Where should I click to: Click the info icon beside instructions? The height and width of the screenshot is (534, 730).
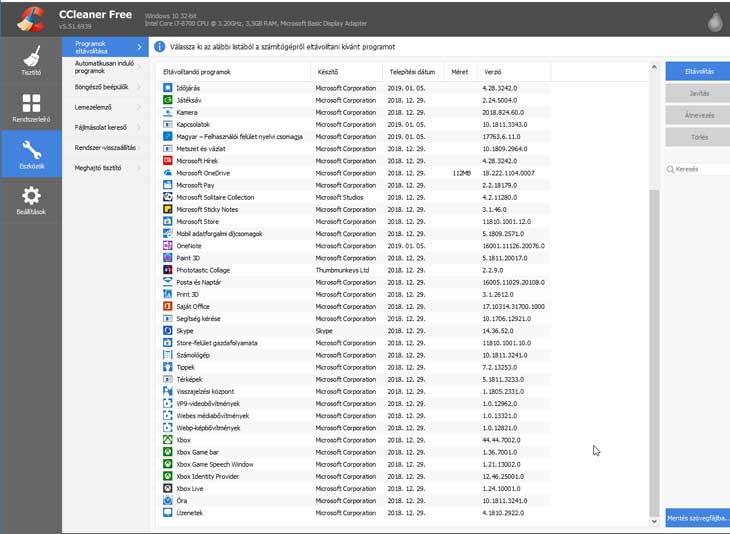point(159,47)
